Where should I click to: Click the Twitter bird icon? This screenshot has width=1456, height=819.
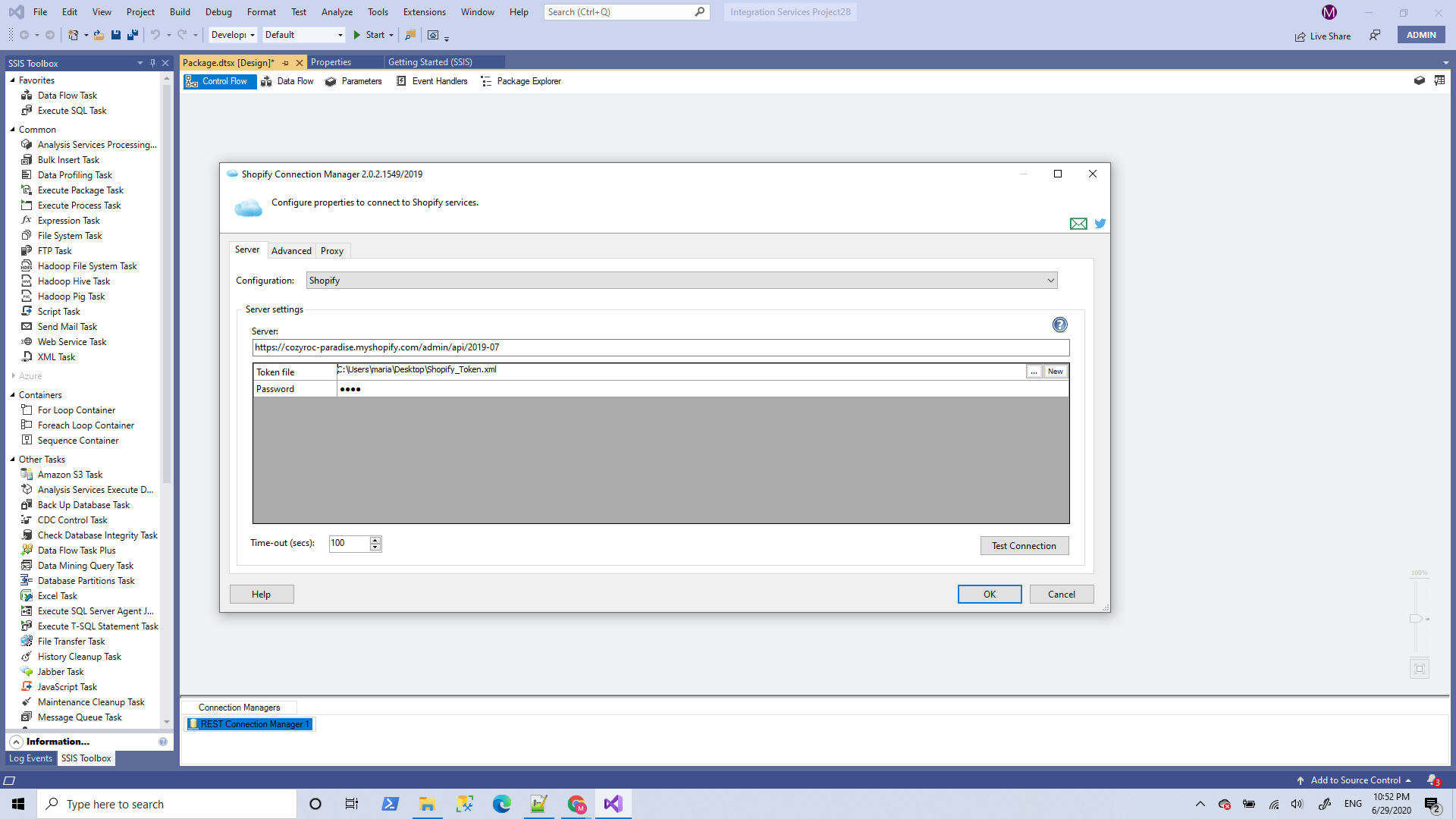pyautogui.click(x=1100, y=224)
